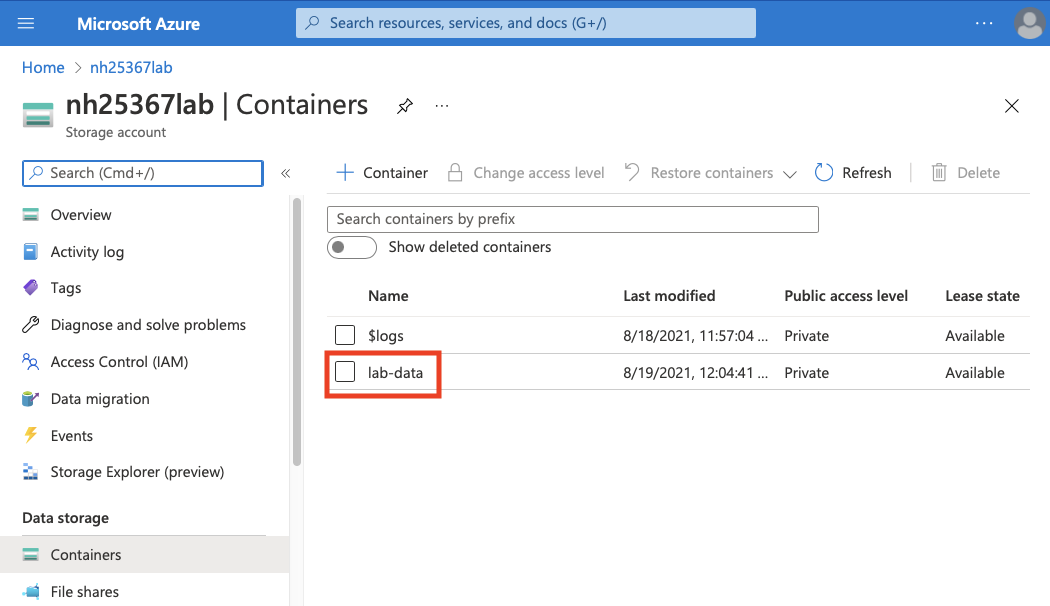1050x606 pixels.
Task: Click Diagnose and solve problems wrench icon
Action: point(32,325)
